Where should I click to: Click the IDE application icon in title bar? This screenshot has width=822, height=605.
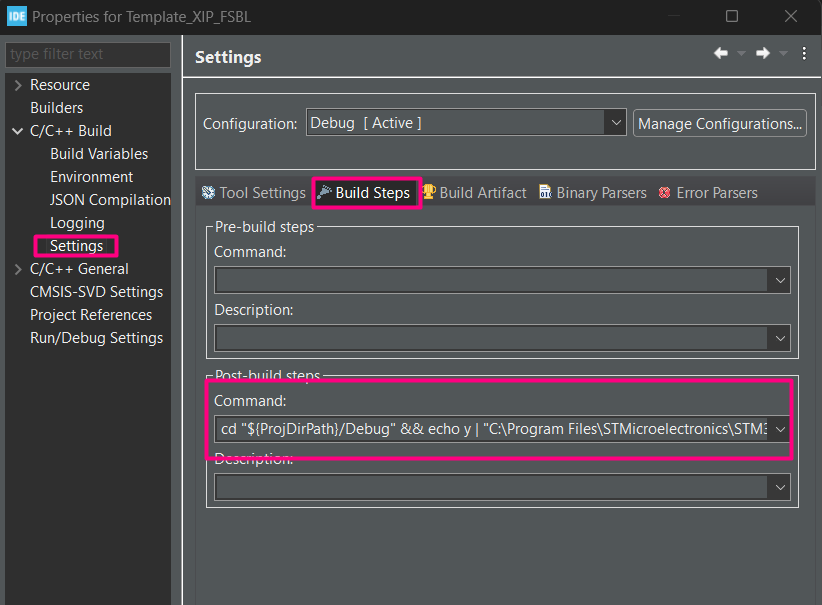16,16
